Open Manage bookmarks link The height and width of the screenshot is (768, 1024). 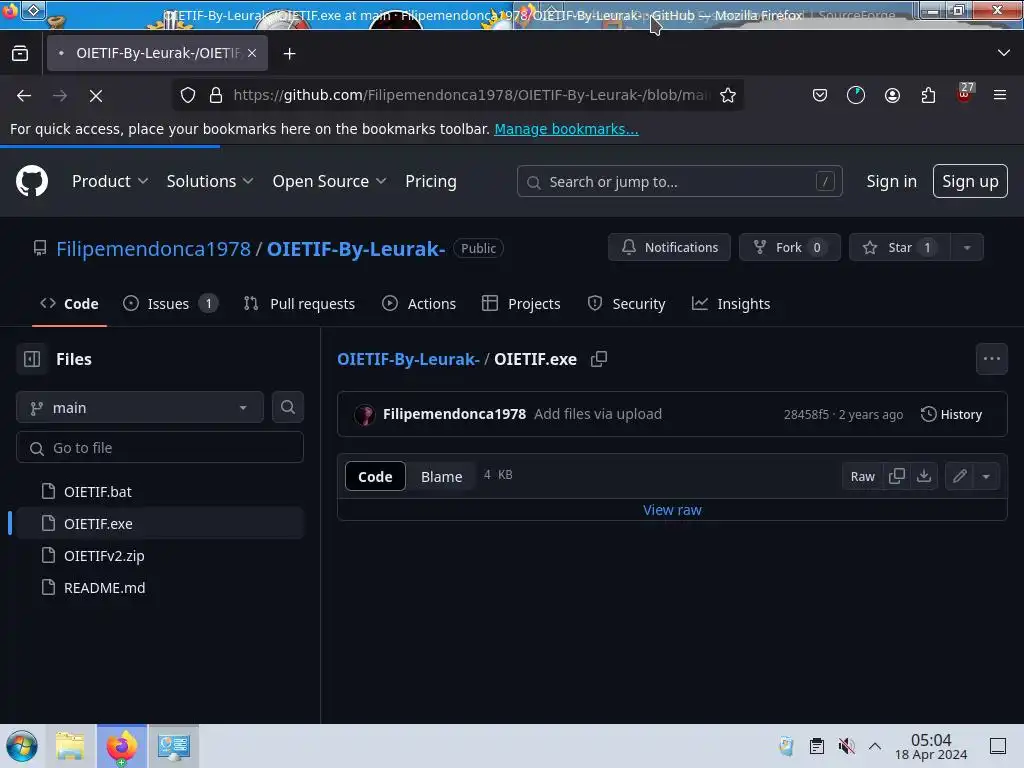(566, 129)
